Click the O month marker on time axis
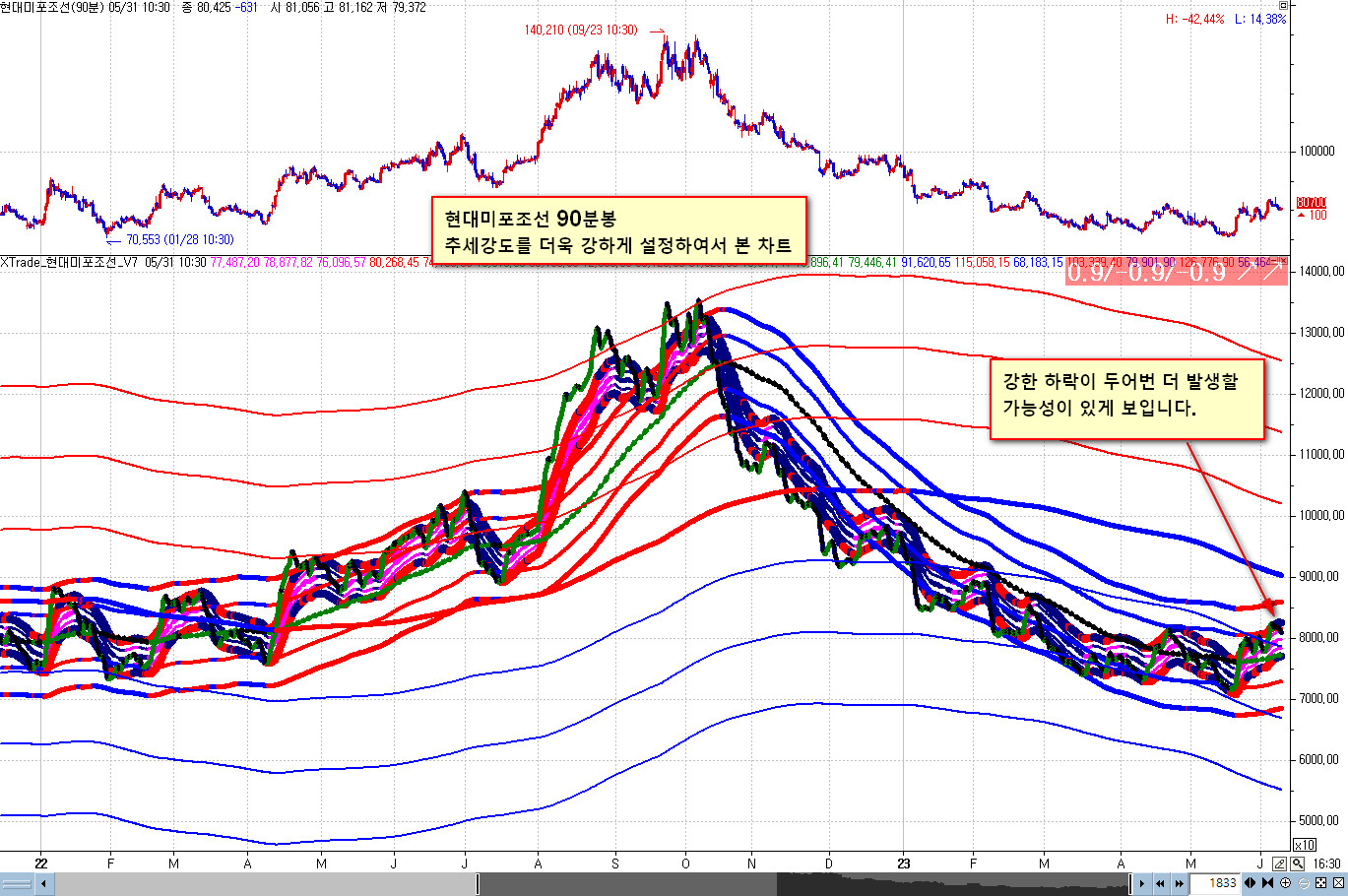1348x896 pixels. click(x=685, y=864)
